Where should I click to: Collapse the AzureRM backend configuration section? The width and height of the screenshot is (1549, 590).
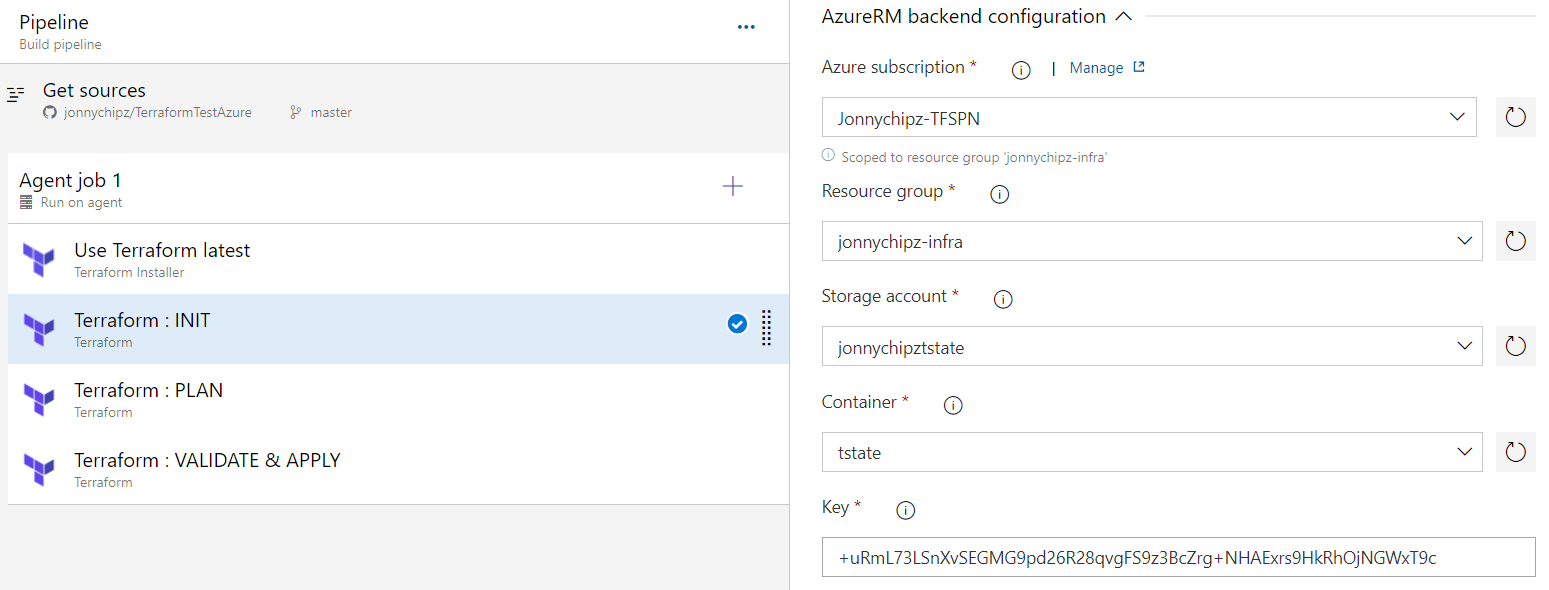[x=1124, y=17]
